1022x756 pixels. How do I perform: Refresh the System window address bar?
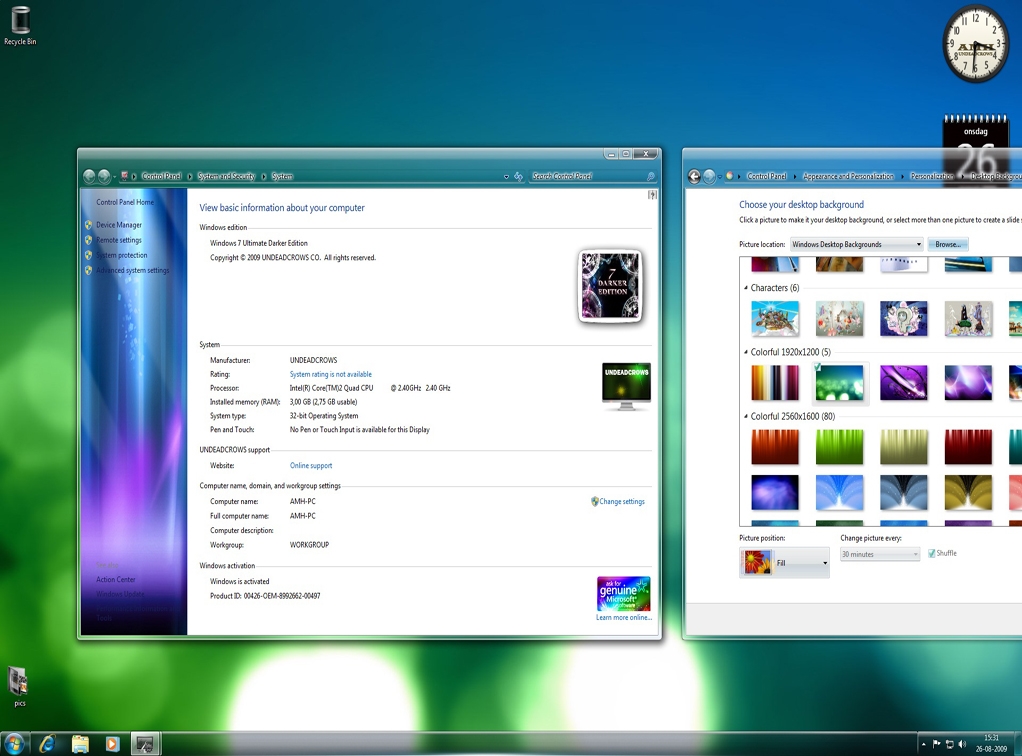[x=519, y=177]
